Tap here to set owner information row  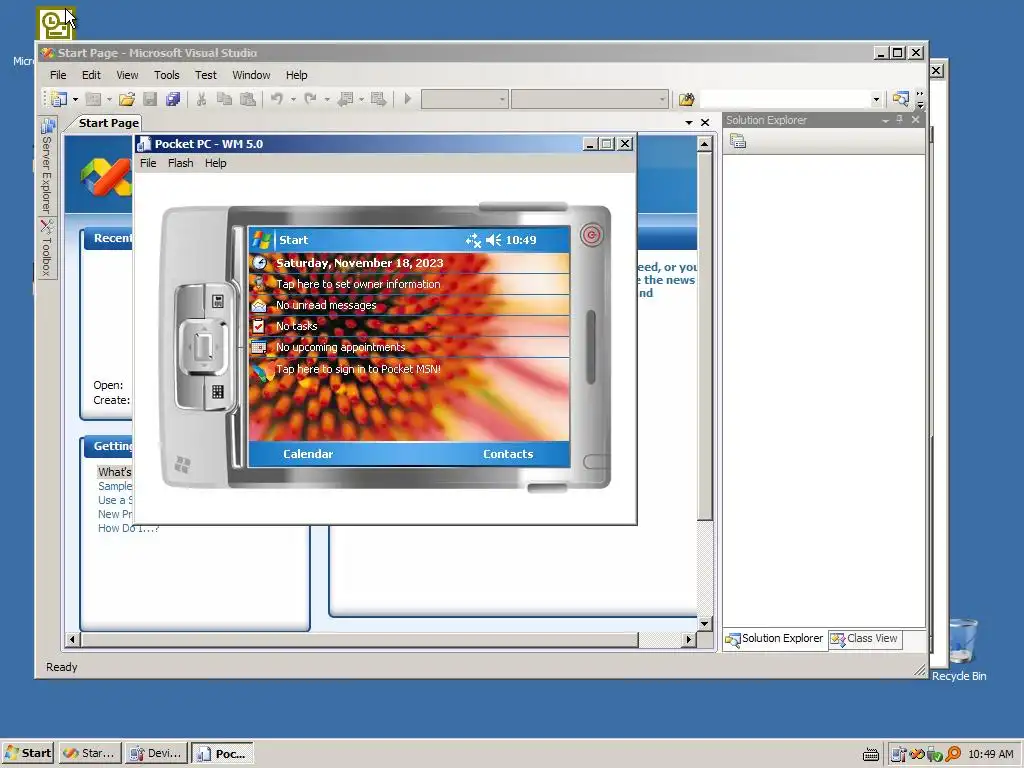tap(409, 284)
